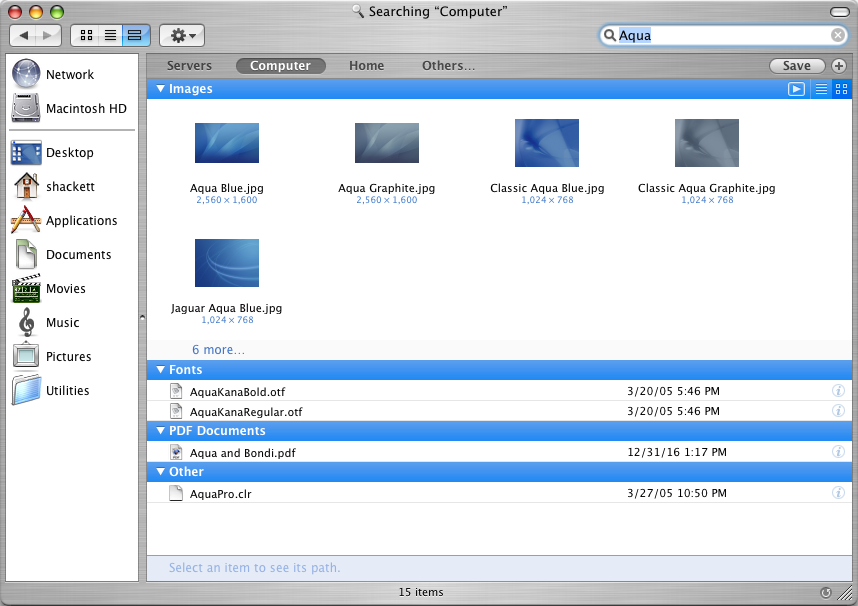Viewport: 858px width, 606px height.
Task: Clear the search field with X button
Action: (838, 35)
